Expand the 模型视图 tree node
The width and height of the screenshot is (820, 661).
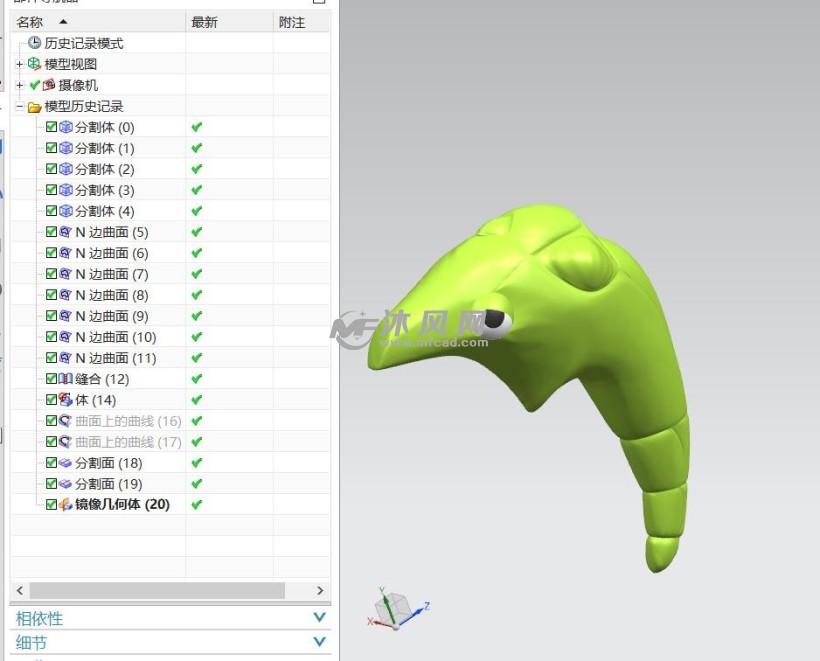coord(19,64)
